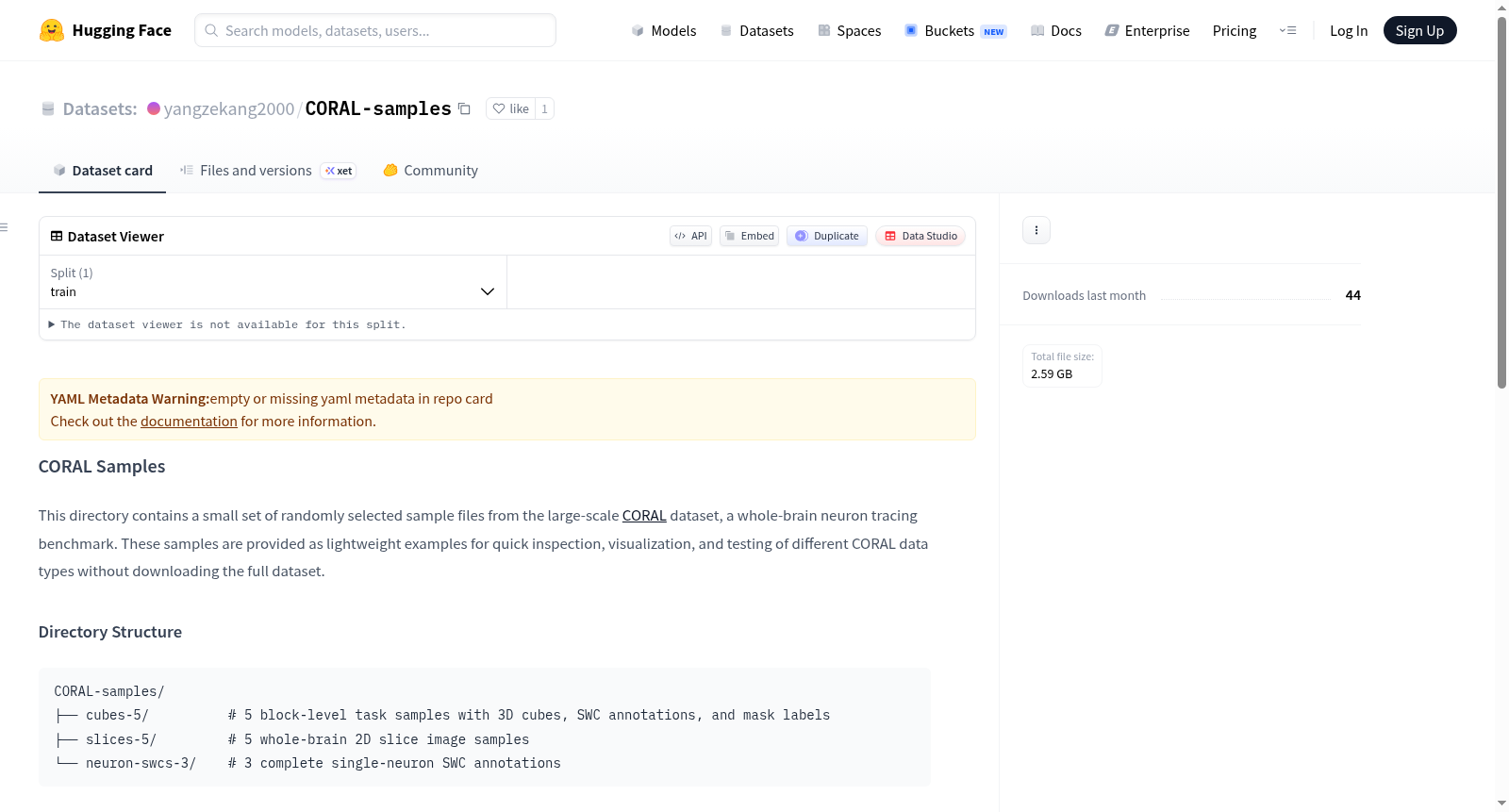This screenshot has height=812, width=1509.
Task: Click the YAML Metadata Warning text
Action: pos(130,399)
